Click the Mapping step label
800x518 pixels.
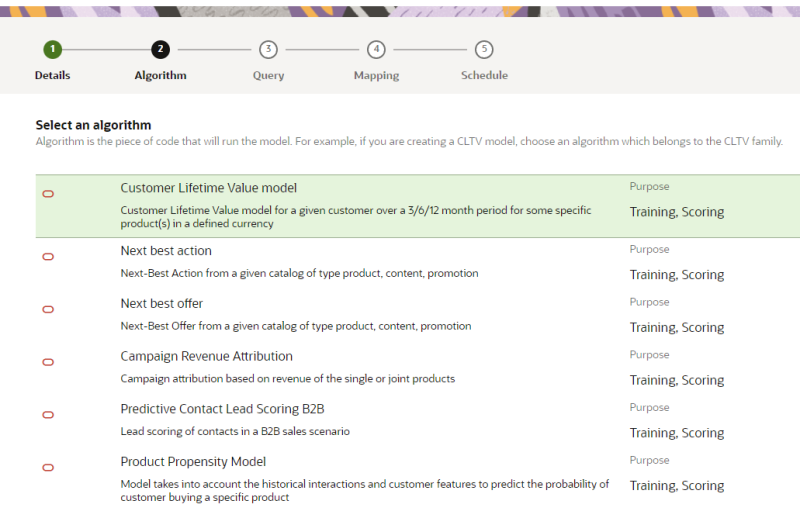pyautogui.click(x=377, y=76)
